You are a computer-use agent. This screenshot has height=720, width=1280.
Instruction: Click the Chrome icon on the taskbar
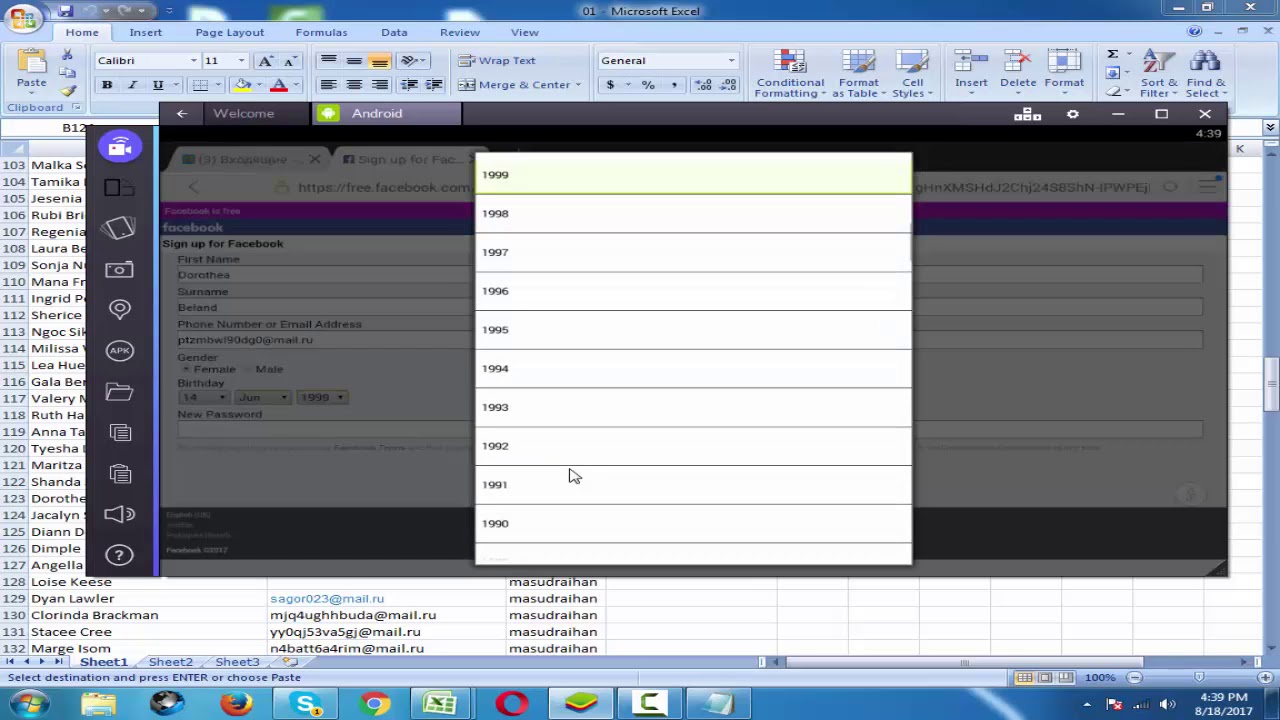pyautogui.click(x=374, y=704)
